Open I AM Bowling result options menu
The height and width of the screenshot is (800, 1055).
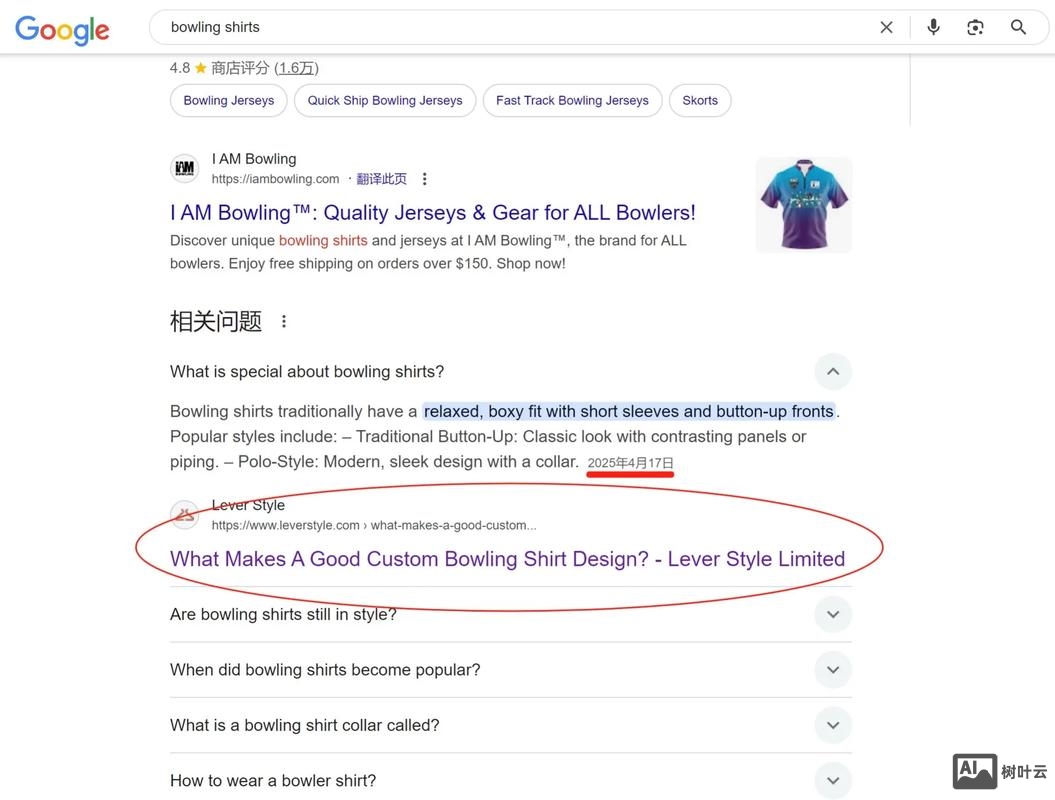click(x=425, y=179)
